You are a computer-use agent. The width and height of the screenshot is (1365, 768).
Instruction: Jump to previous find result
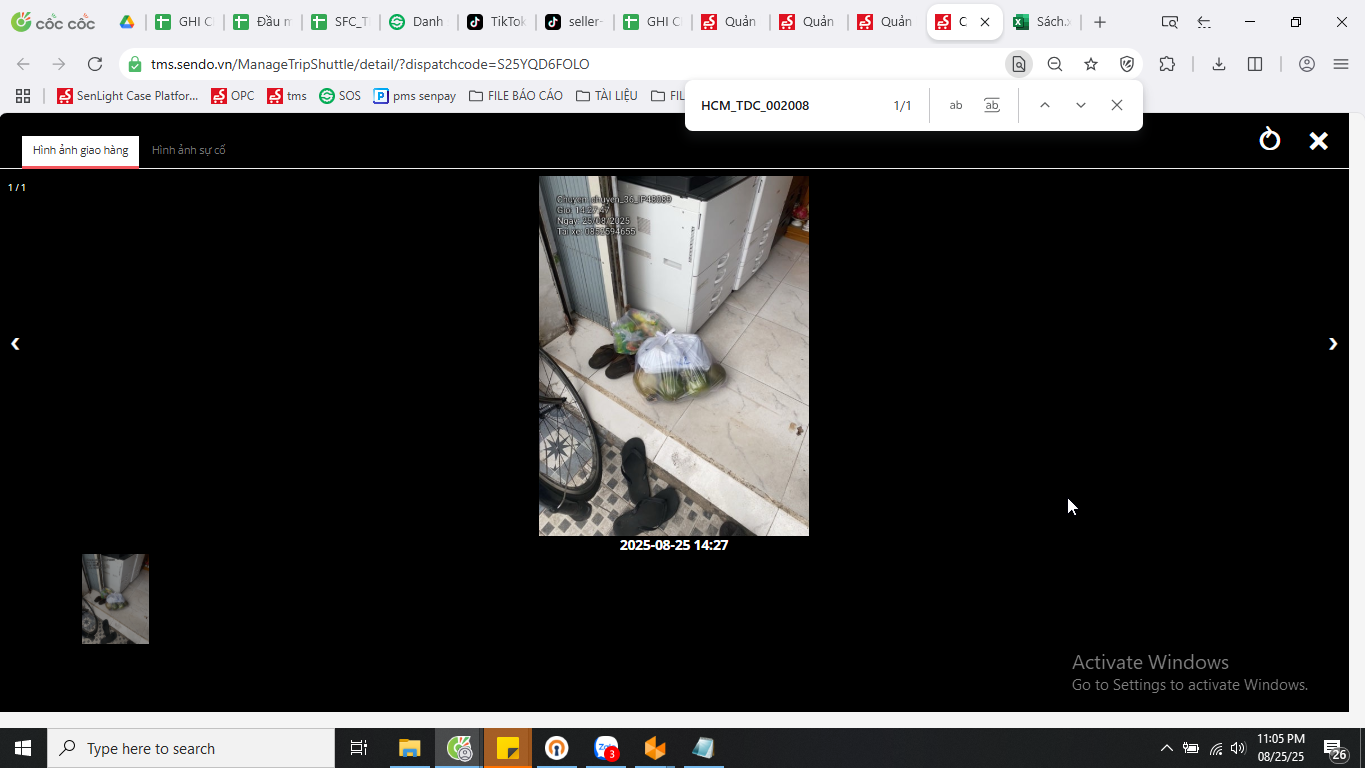pyautogui.click(x=1045, y=105)
